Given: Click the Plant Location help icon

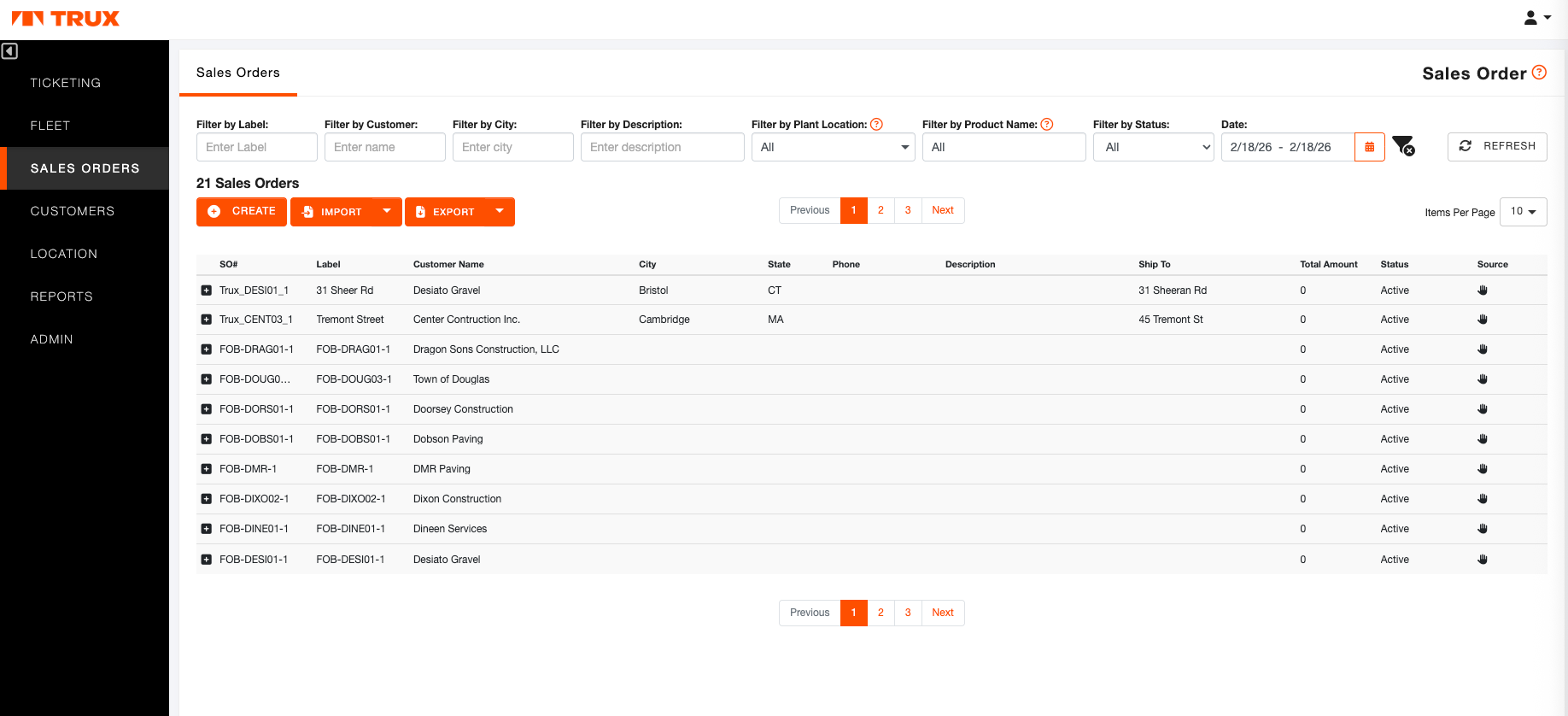Looking at the screenshot, I should click(x=876, y=125).
